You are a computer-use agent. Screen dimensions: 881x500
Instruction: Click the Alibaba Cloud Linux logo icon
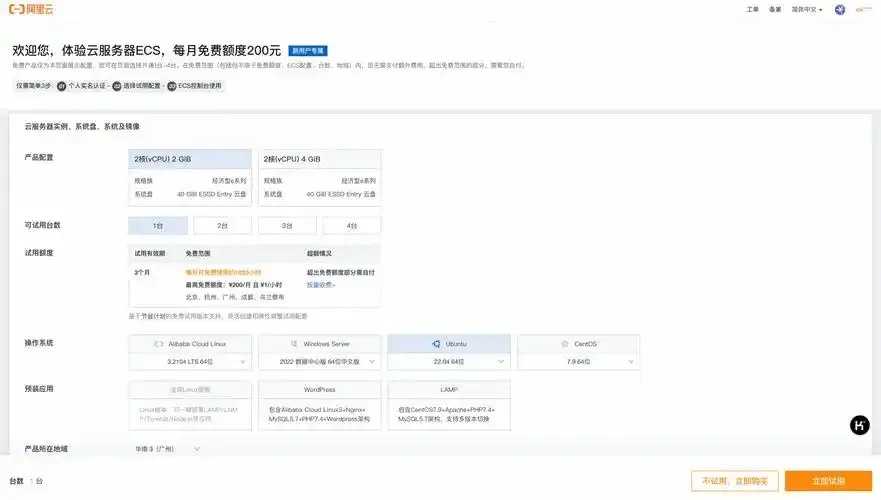click(158, 344)
